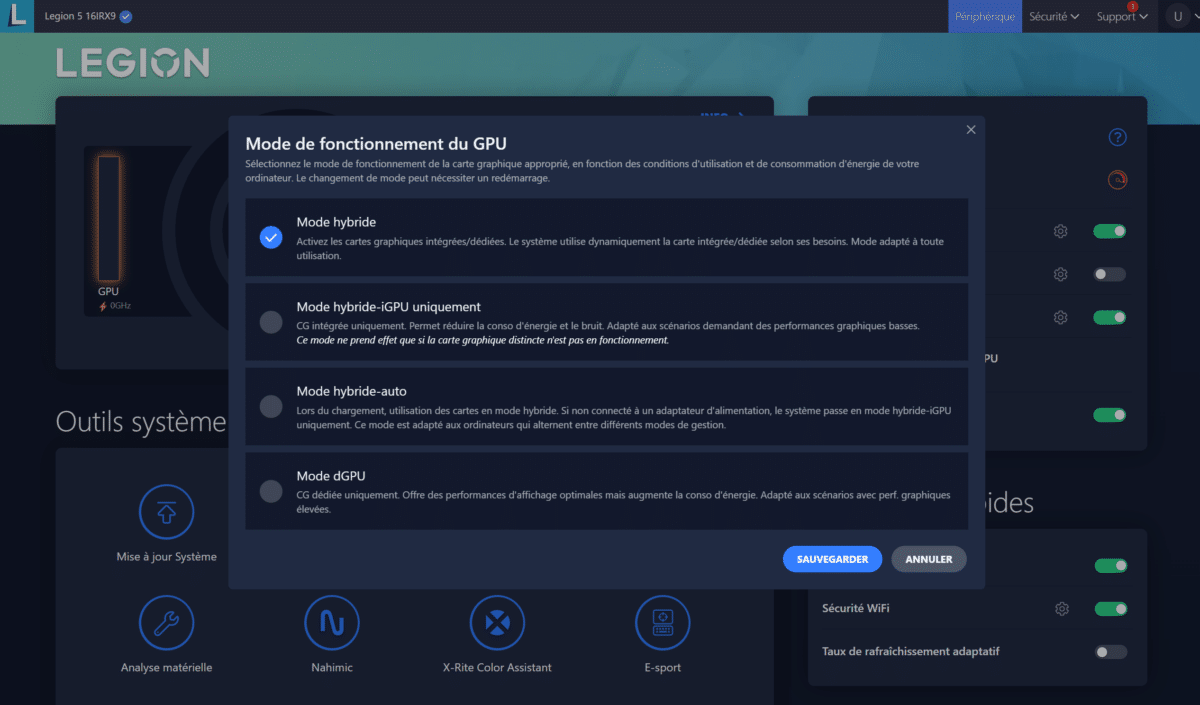The height and width of the screenshot is (705, 1200).
Task: Open the Nahimic audio icon
Action: click(x=332, y=624)
